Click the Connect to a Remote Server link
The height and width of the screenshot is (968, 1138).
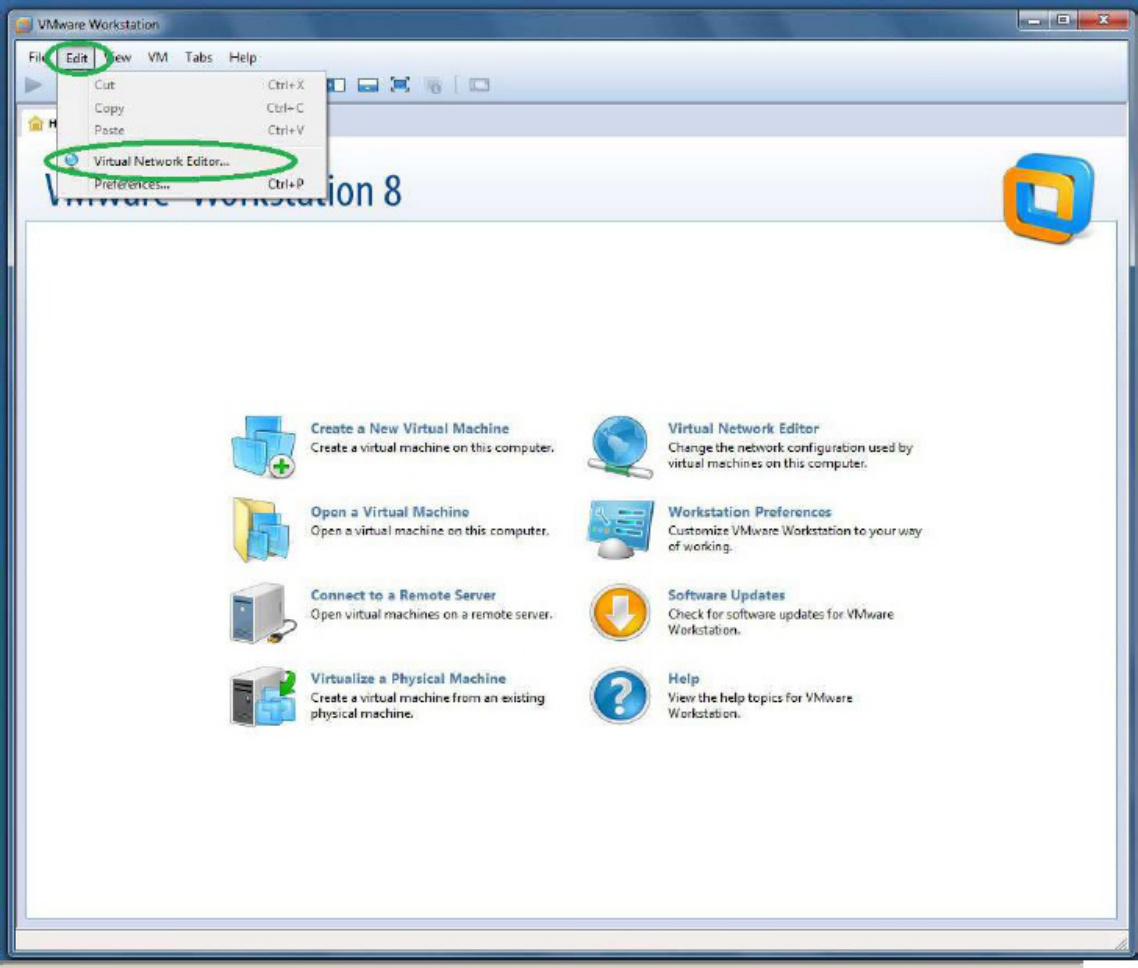[x=403, y=595]
